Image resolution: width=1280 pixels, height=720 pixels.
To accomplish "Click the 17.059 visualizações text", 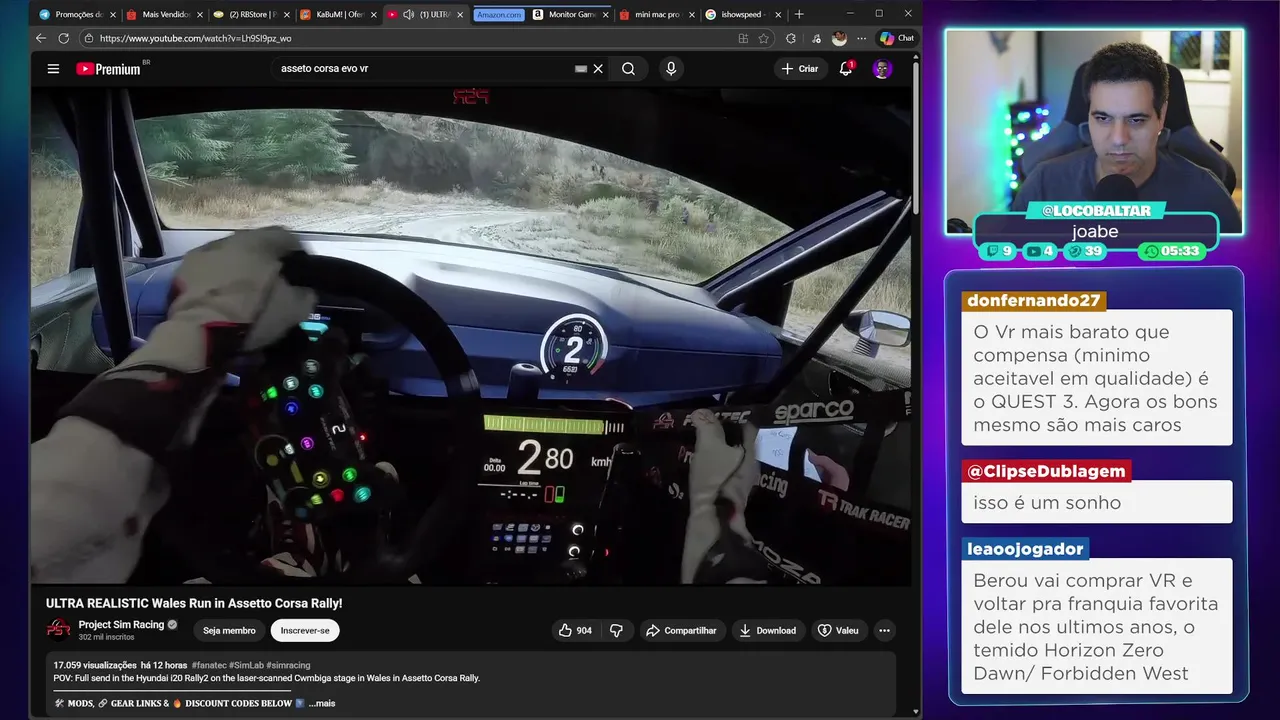I will pyautogui.click(x=95, y=665).
